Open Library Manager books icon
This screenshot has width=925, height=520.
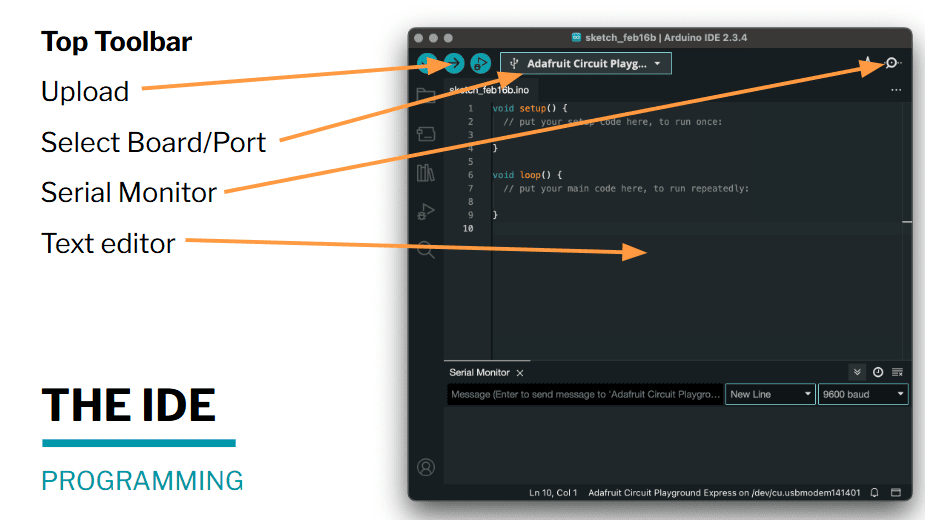(426, 173)
